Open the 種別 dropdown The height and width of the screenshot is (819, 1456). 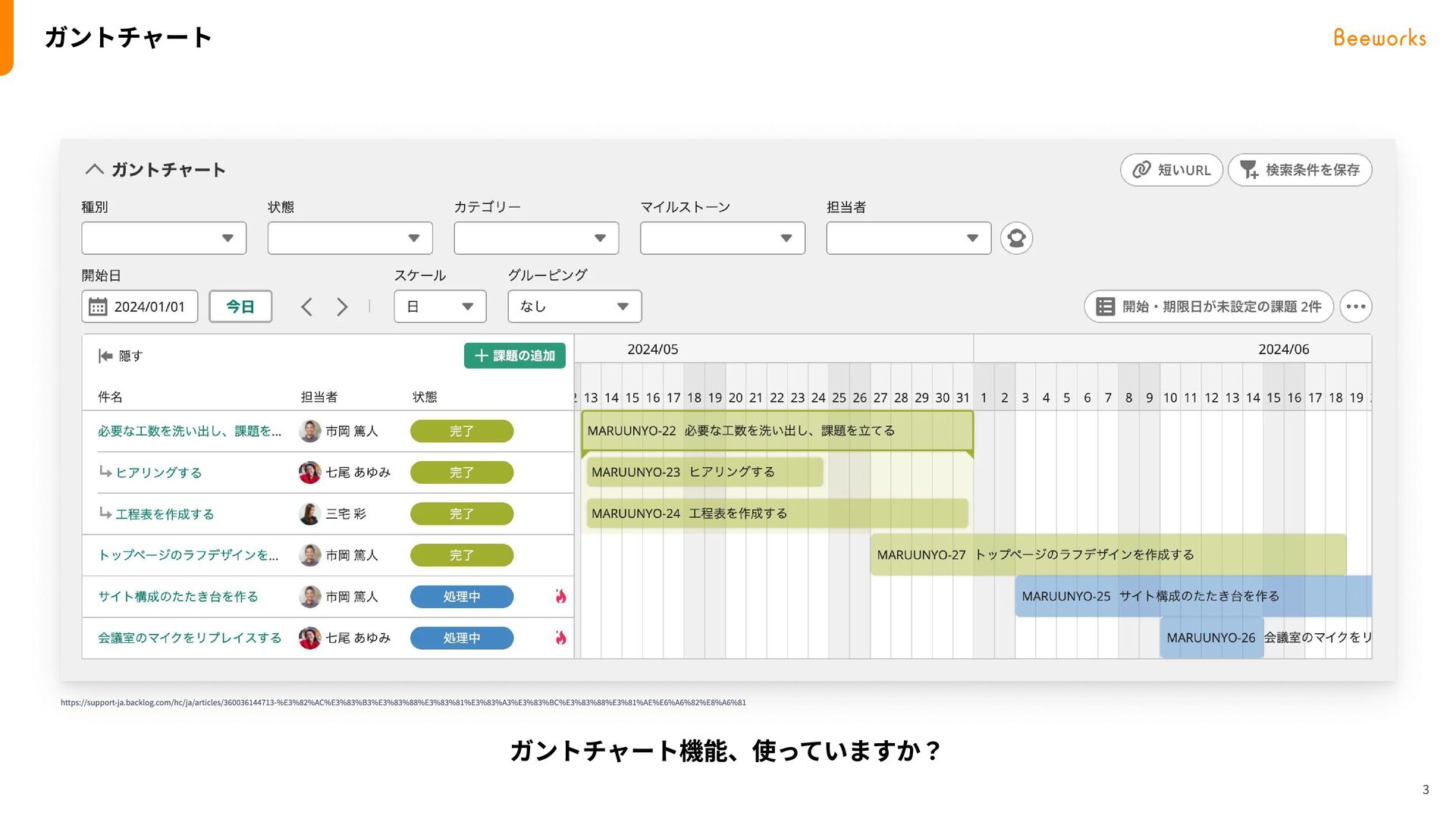164,238
